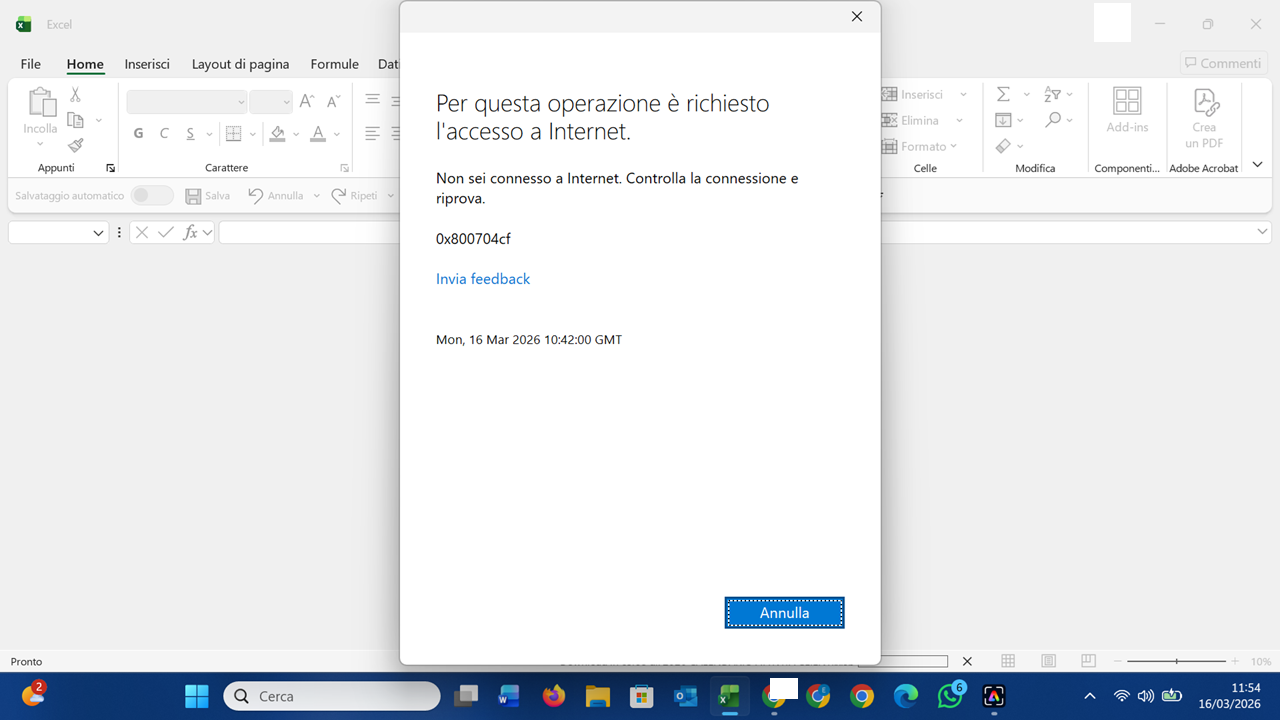Image resolution: width=1280 pixels, height=720 pixels.
Task: Click the Copy icon in Appunti group
Action: tap(75, 120)
